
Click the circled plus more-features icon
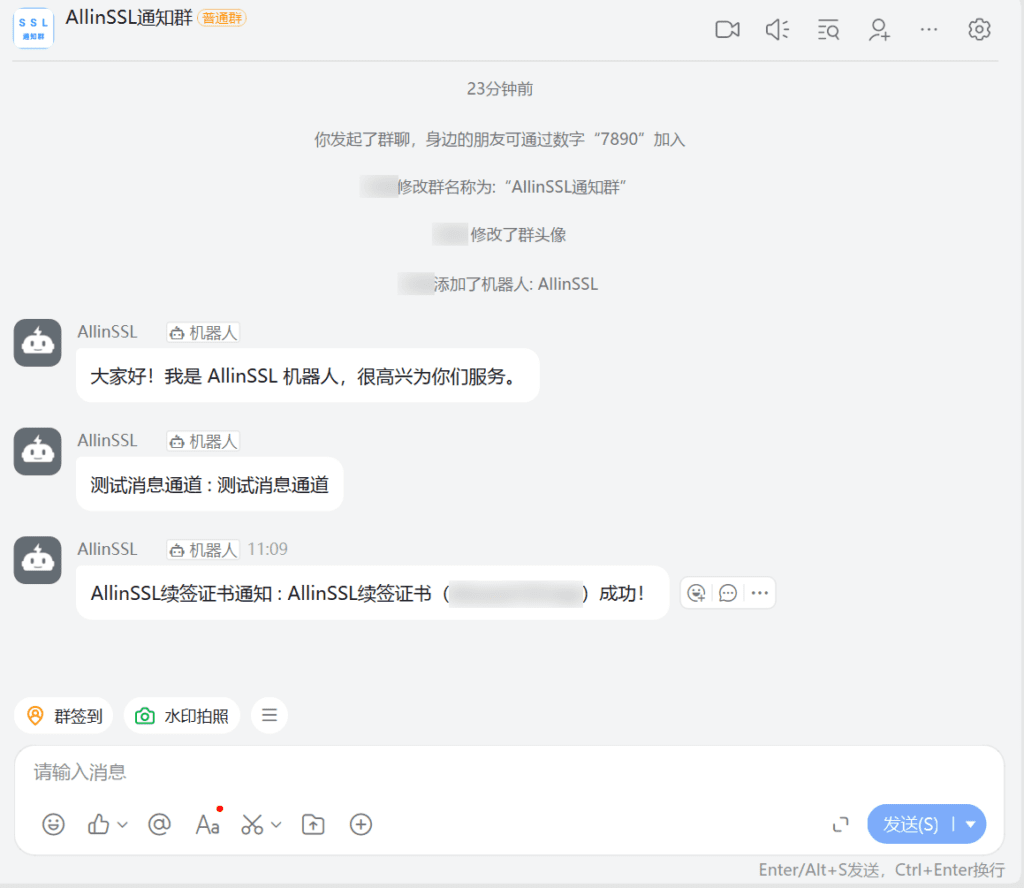361,824
